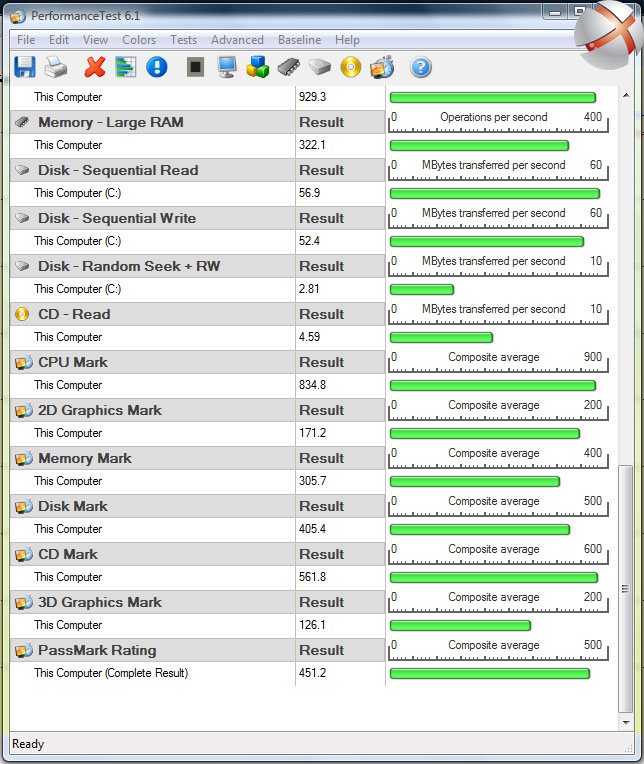
Task: Click the black square Stop toolbar icon
Action: click(x=195, y=67)
